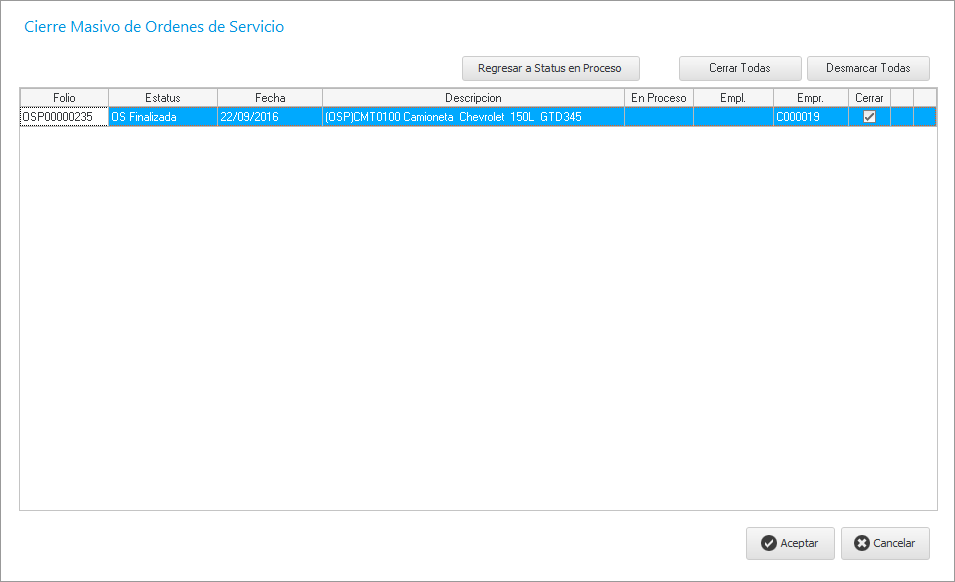The width and height of the screenshot is (955, 582).
Task: Click the Descripcion column header
Action: (473, 98)
